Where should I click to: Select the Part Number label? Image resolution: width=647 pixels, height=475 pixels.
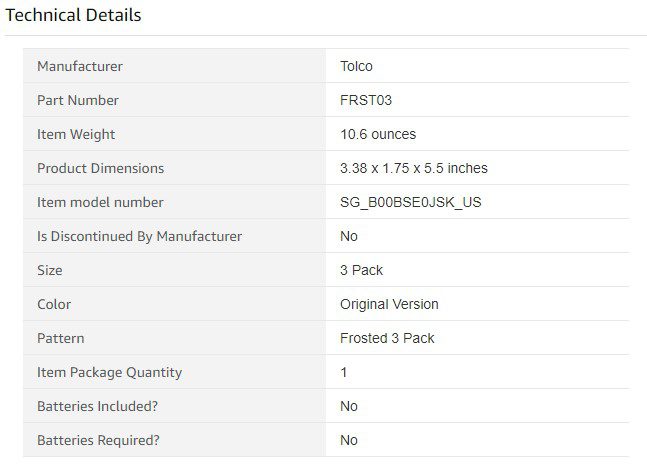coord(78,100)
